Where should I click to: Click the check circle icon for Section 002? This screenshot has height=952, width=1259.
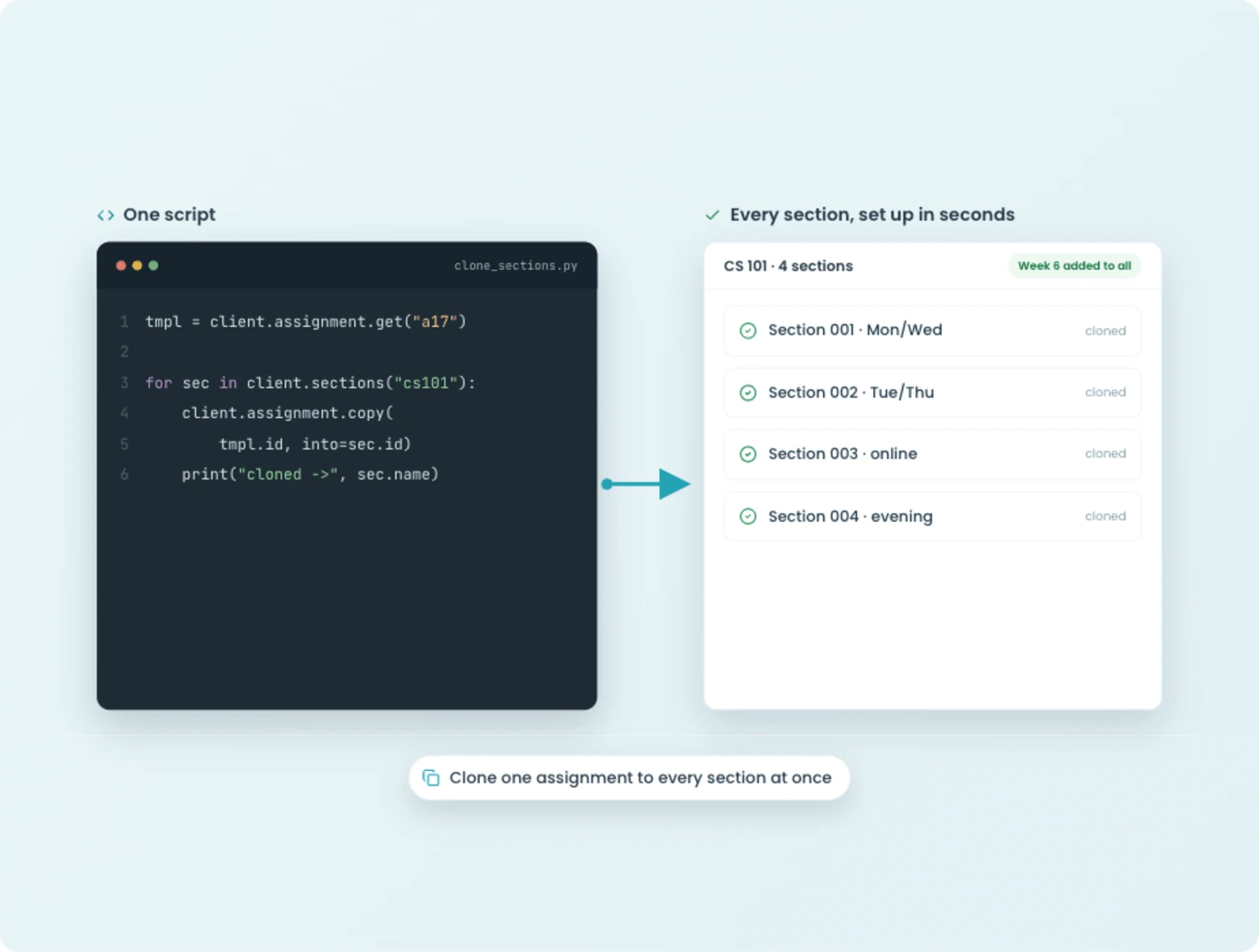click(x=748, y=393)
